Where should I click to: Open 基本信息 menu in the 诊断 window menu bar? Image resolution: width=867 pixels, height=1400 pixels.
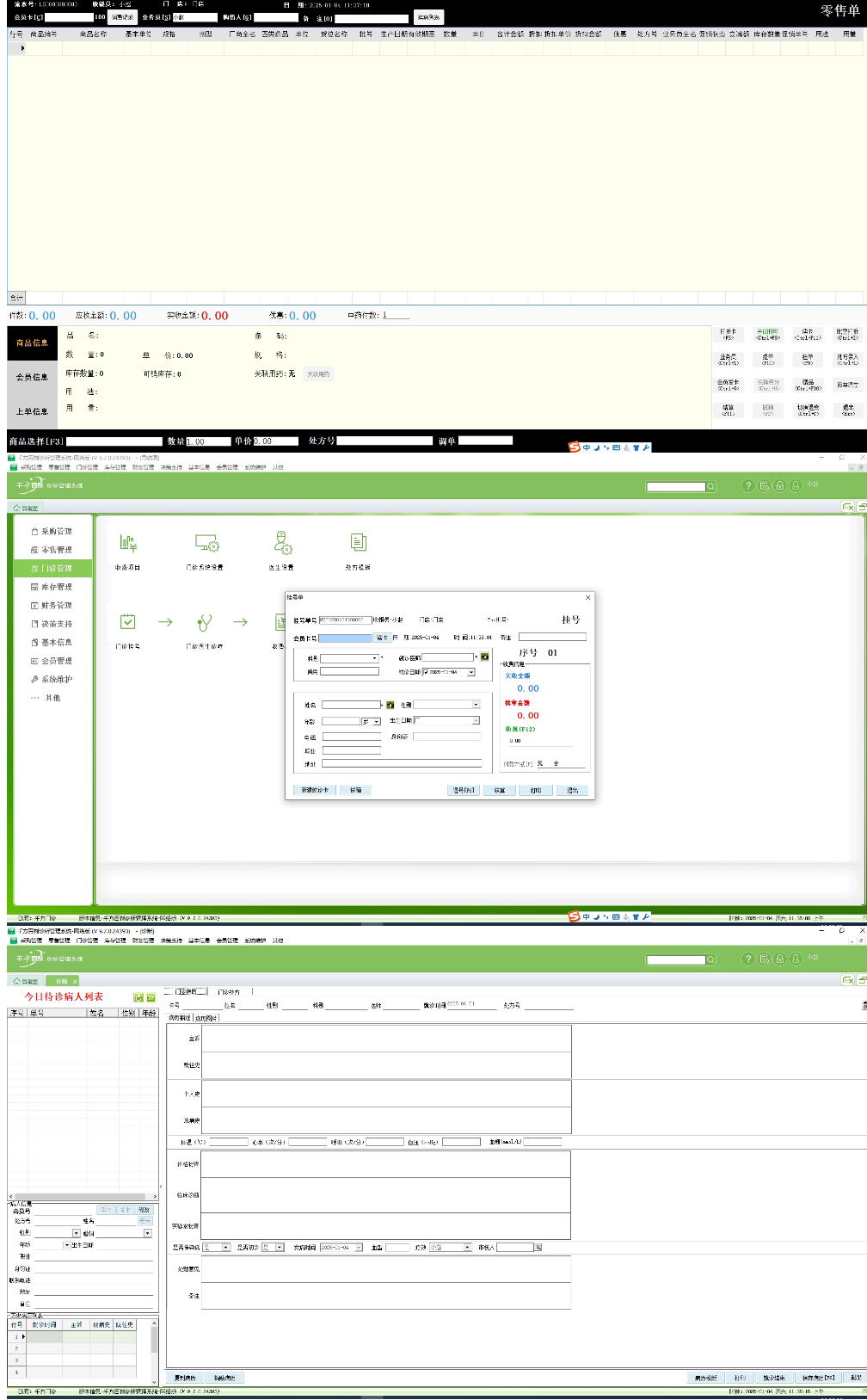tap(199, 941)
